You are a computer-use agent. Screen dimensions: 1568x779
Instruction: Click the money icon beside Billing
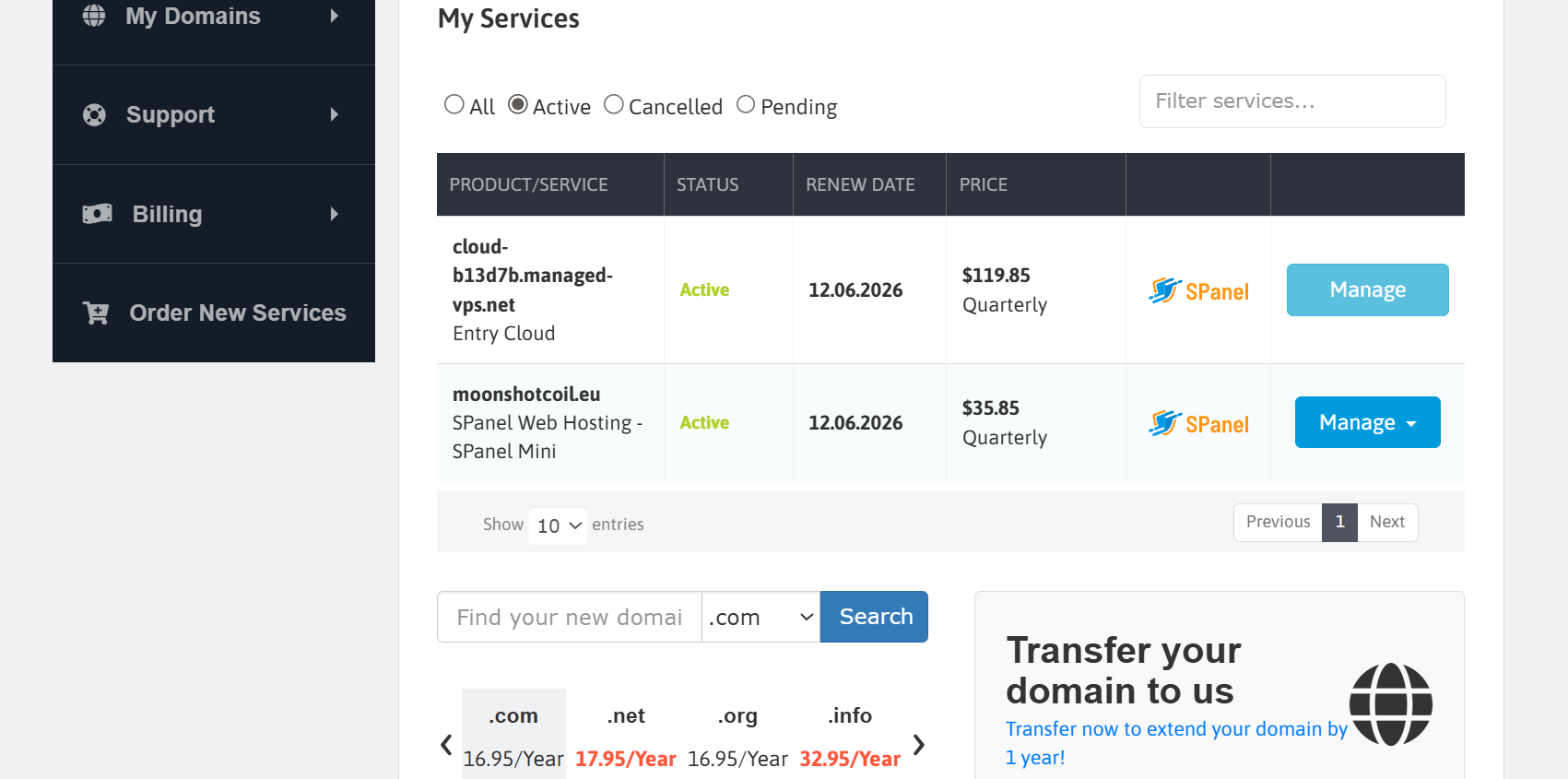tap(97, 214)
